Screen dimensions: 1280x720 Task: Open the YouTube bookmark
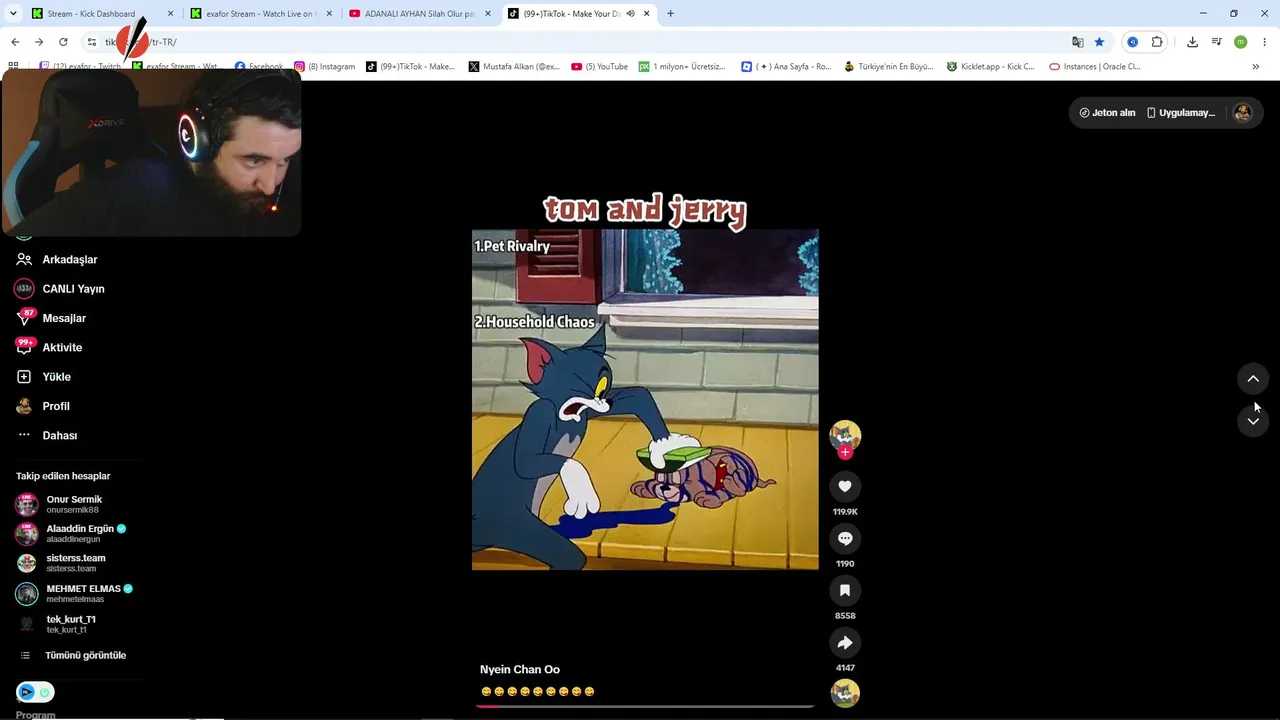click(x=599, y=67)
